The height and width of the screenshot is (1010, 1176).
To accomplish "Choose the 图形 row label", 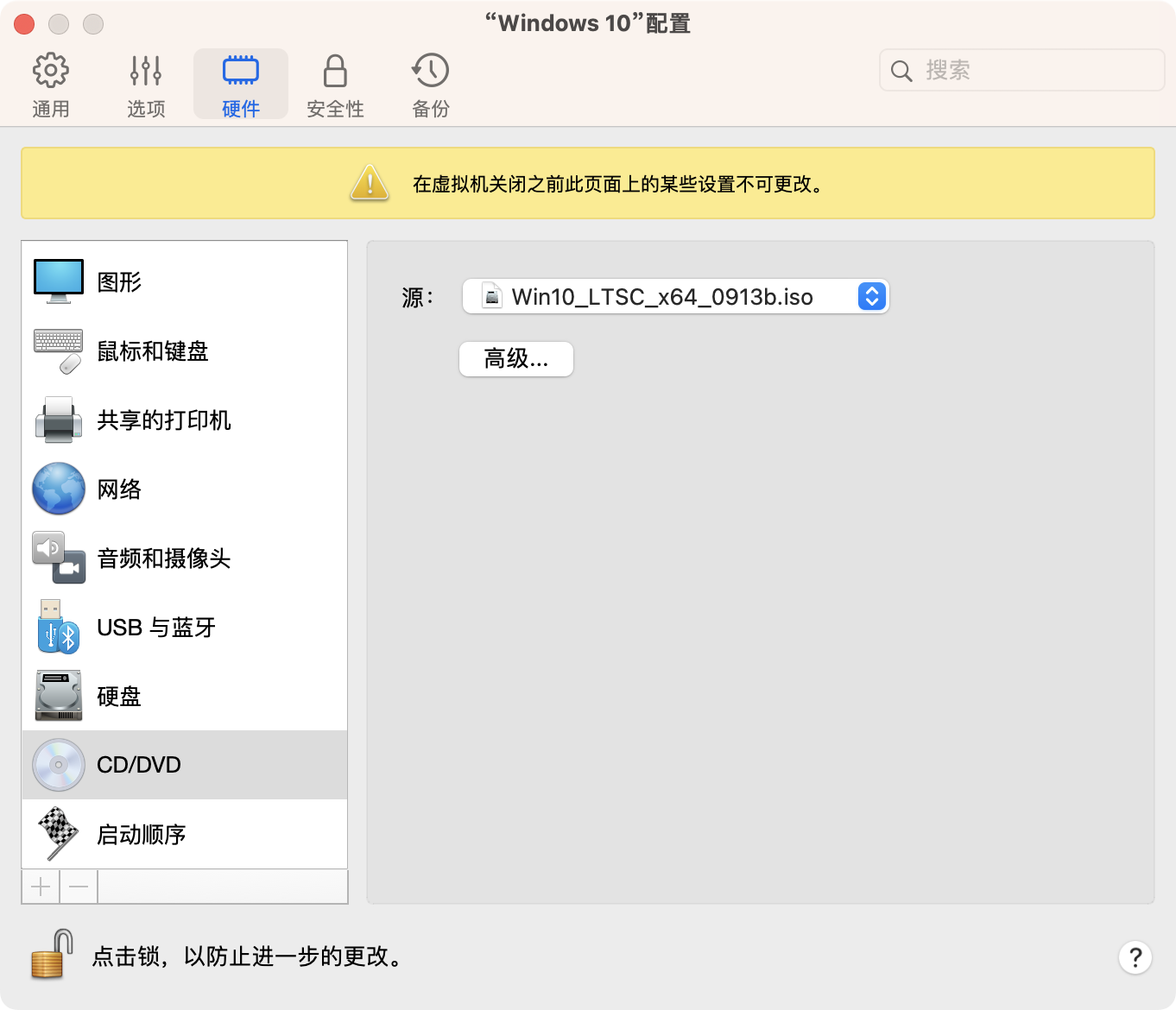I will point(119,282).
